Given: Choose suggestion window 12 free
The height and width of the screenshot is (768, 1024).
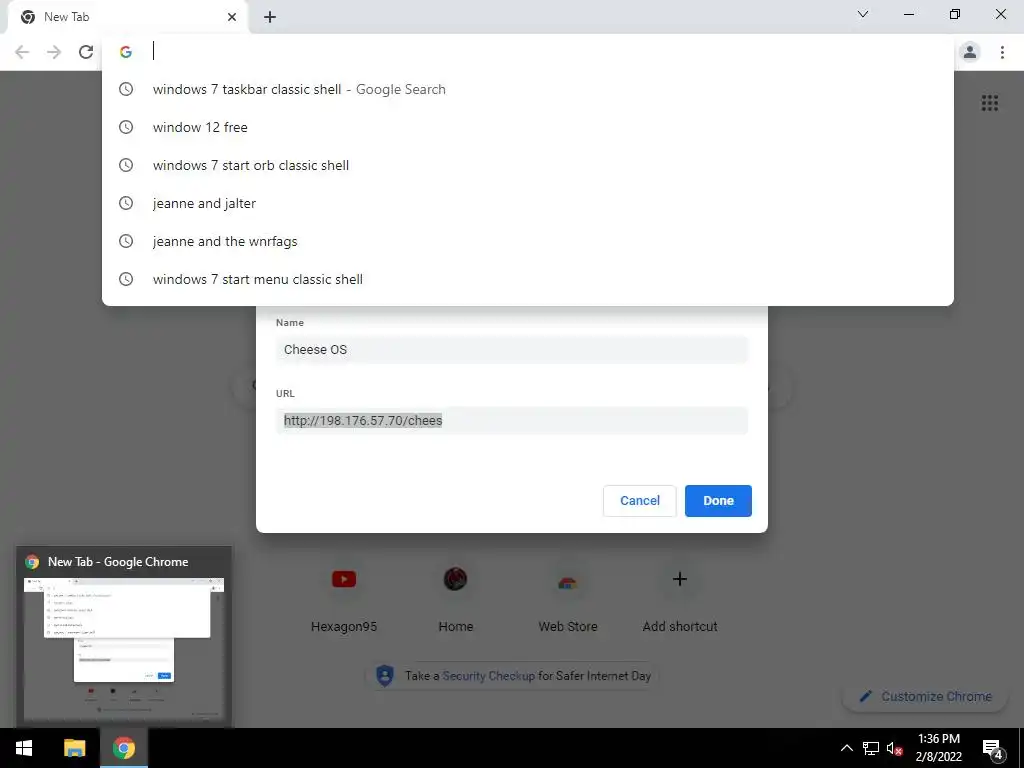Looking at the screenshot, I should [x=528, y=127].
